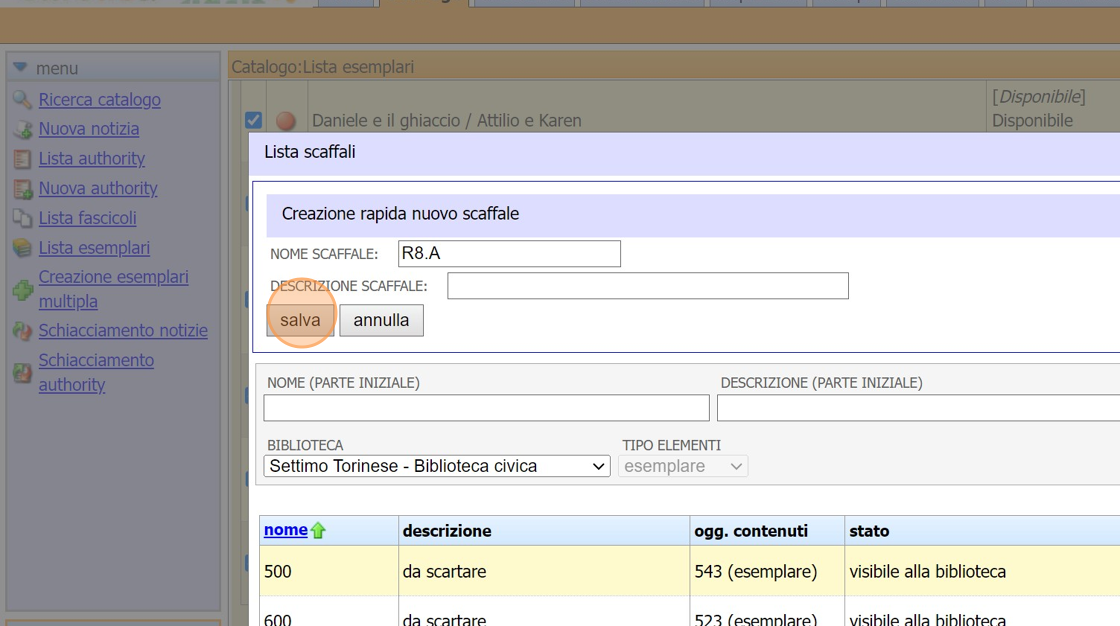Open the Biblioteca dropdown

click(x=437, y=466)
